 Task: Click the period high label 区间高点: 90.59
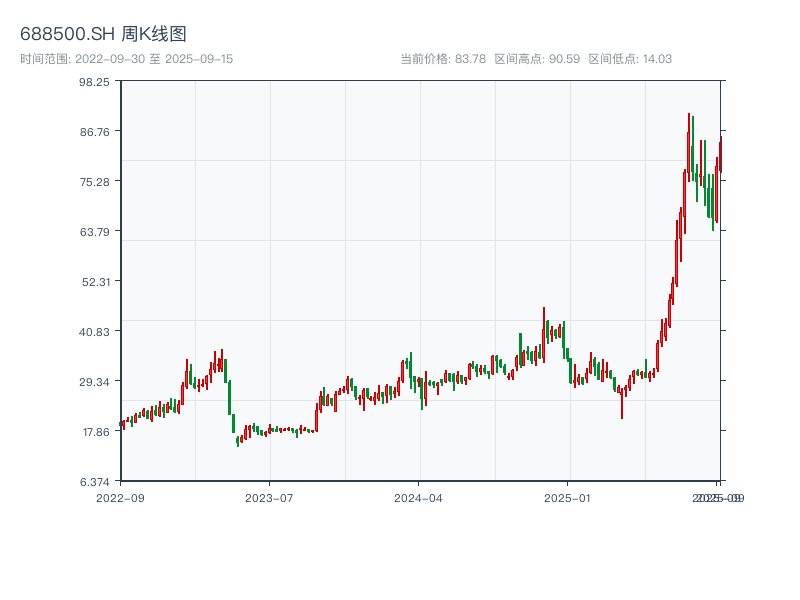pyautogui.click(x=537, y=59)
